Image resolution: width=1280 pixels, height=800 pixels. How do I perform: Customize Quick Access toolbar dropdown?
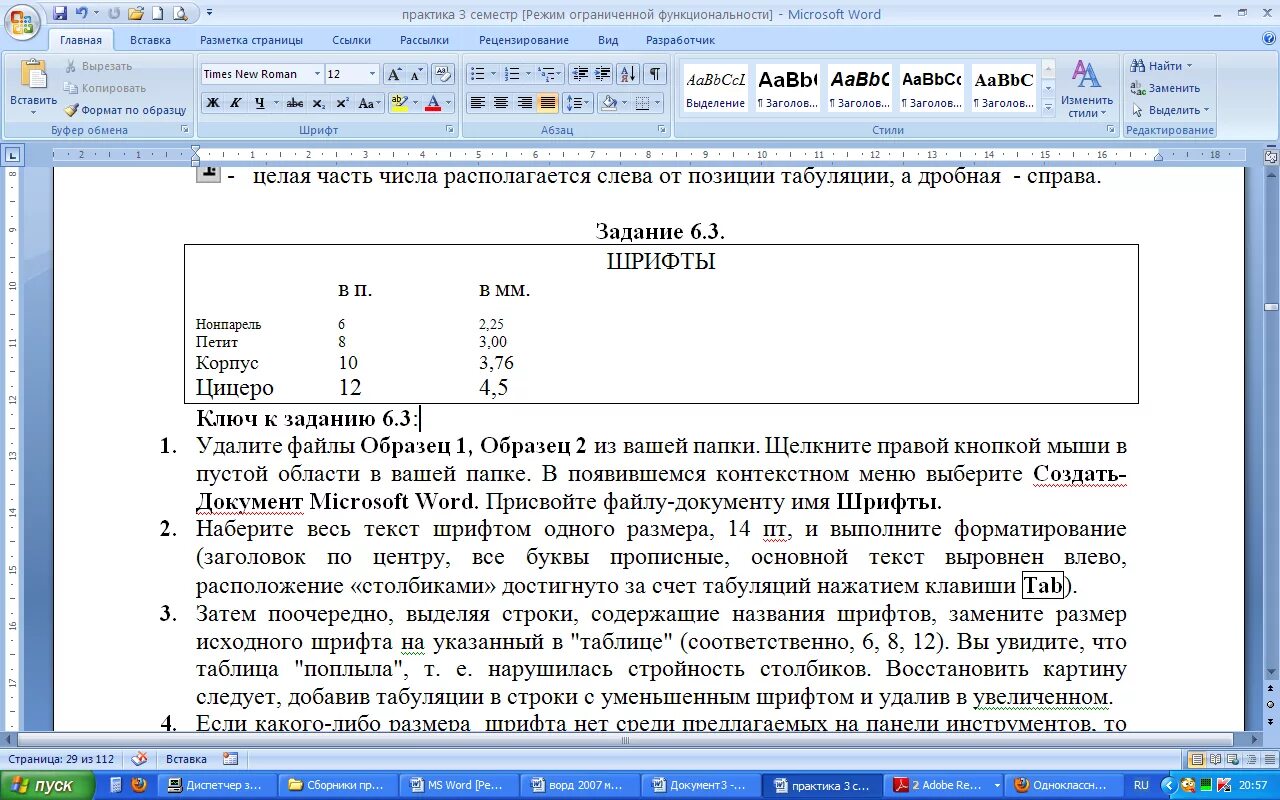pyautogui.click(x=209, y=14)
